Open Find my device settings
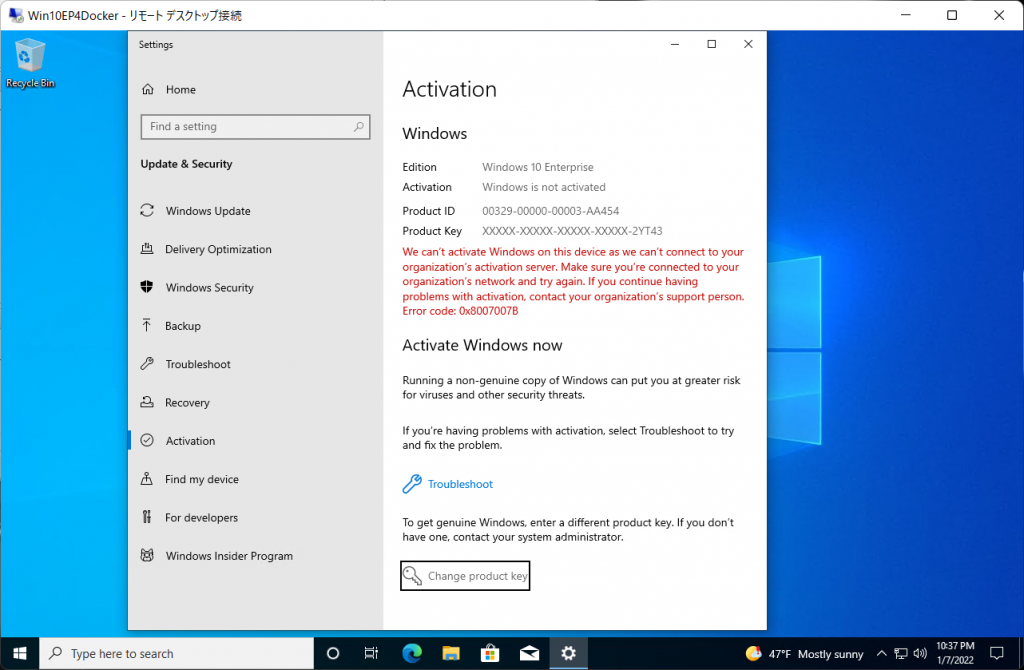This screenshot has height=670, width=1024. pyautogui.click(x=201, y=479)
